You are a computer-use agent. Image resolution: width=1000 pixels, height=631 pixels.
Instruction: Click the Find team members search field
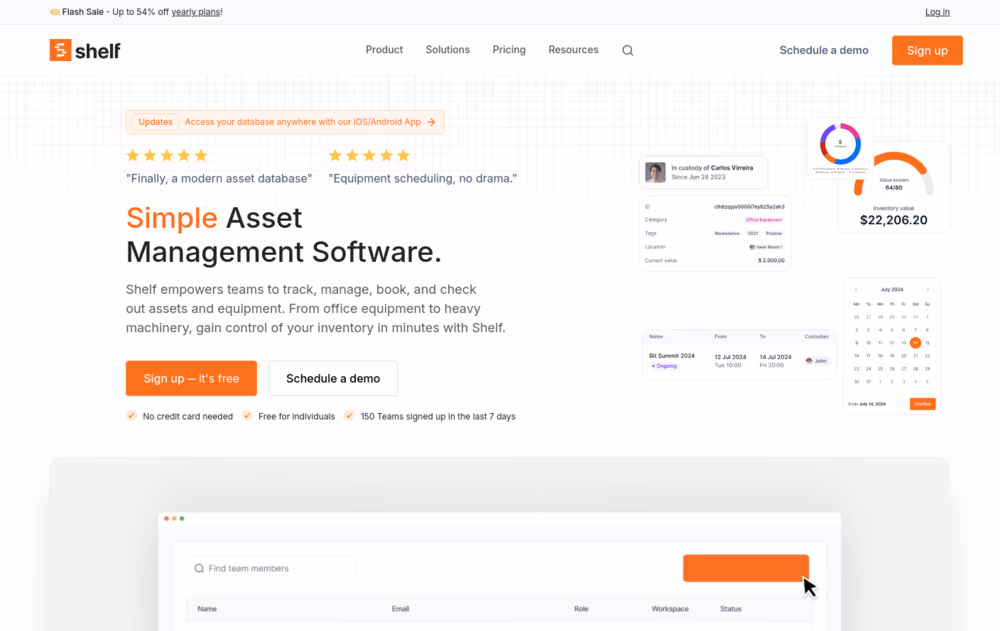(272, 568)
